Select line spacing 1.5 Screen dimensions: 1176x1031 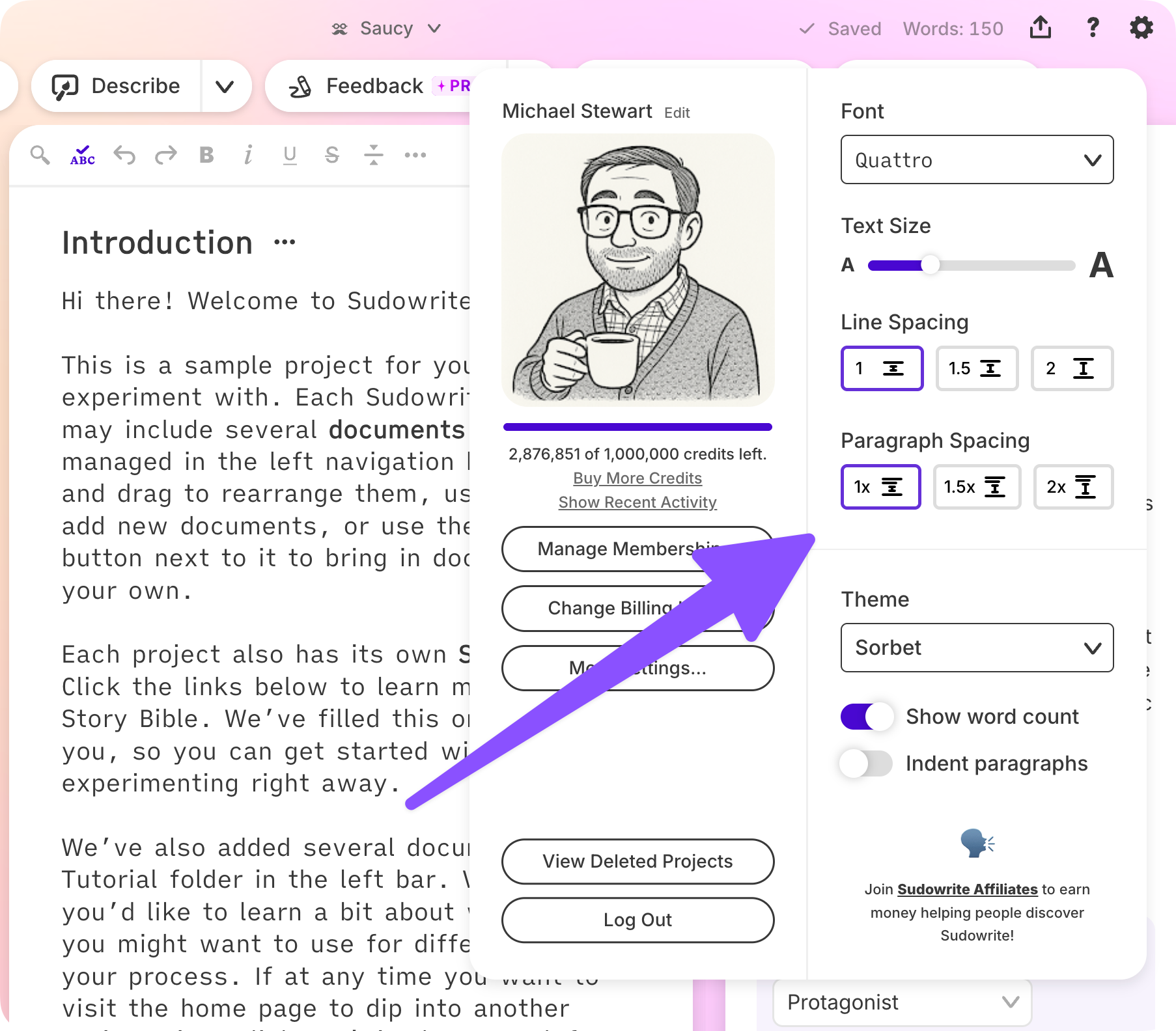click(x=977, y=368)
